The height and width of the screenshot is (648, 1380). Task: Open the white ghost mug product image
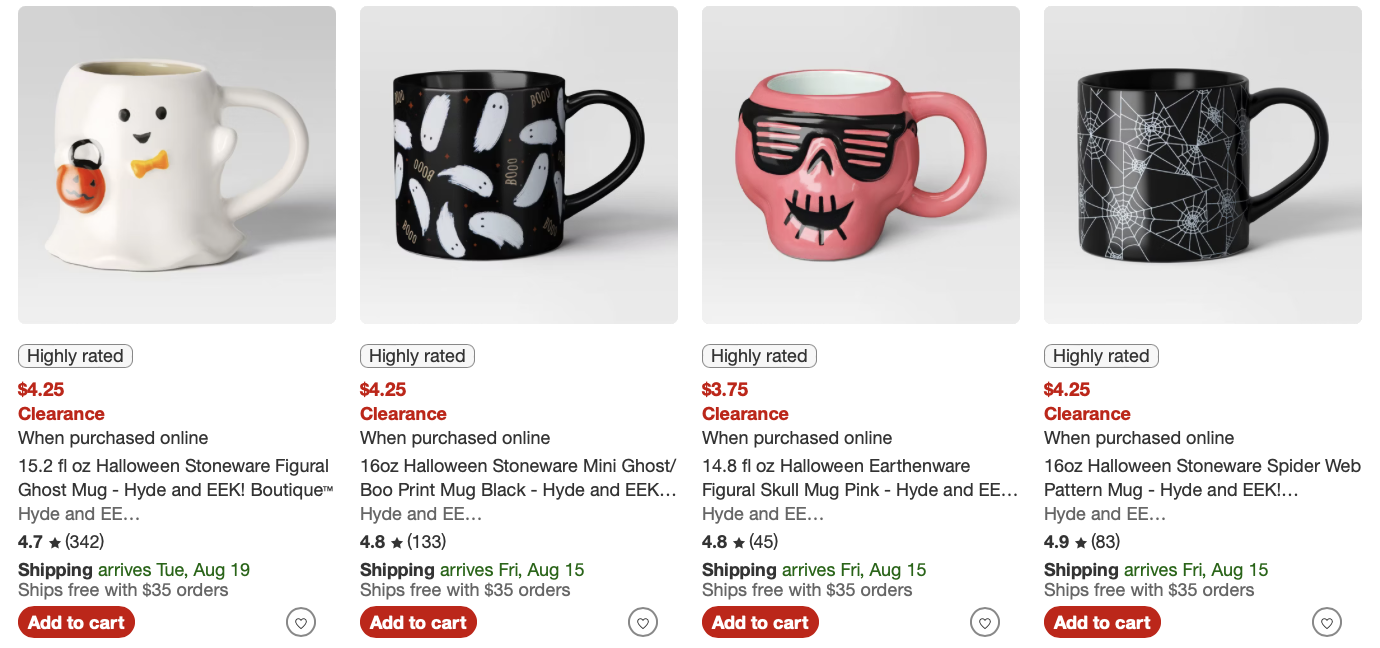coord(177,165)
